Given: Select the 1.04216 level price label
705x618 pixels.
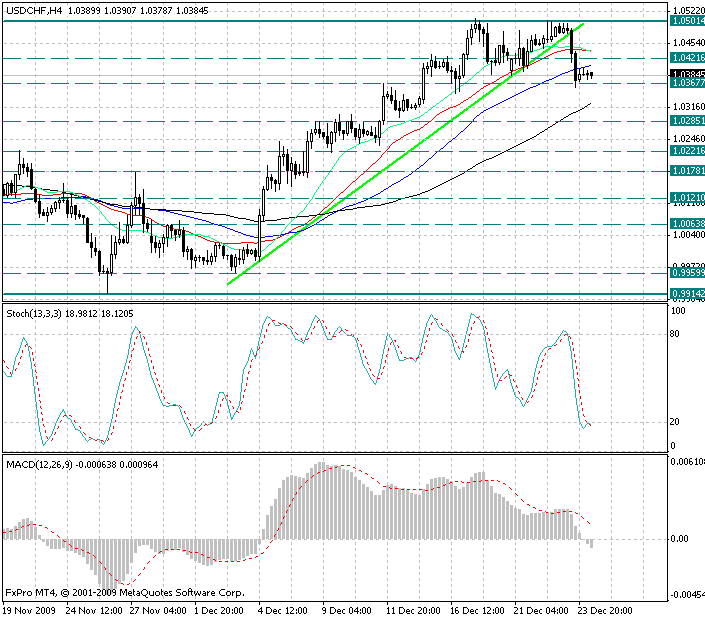Looking at the screenshot, I should tap(687, 58).
